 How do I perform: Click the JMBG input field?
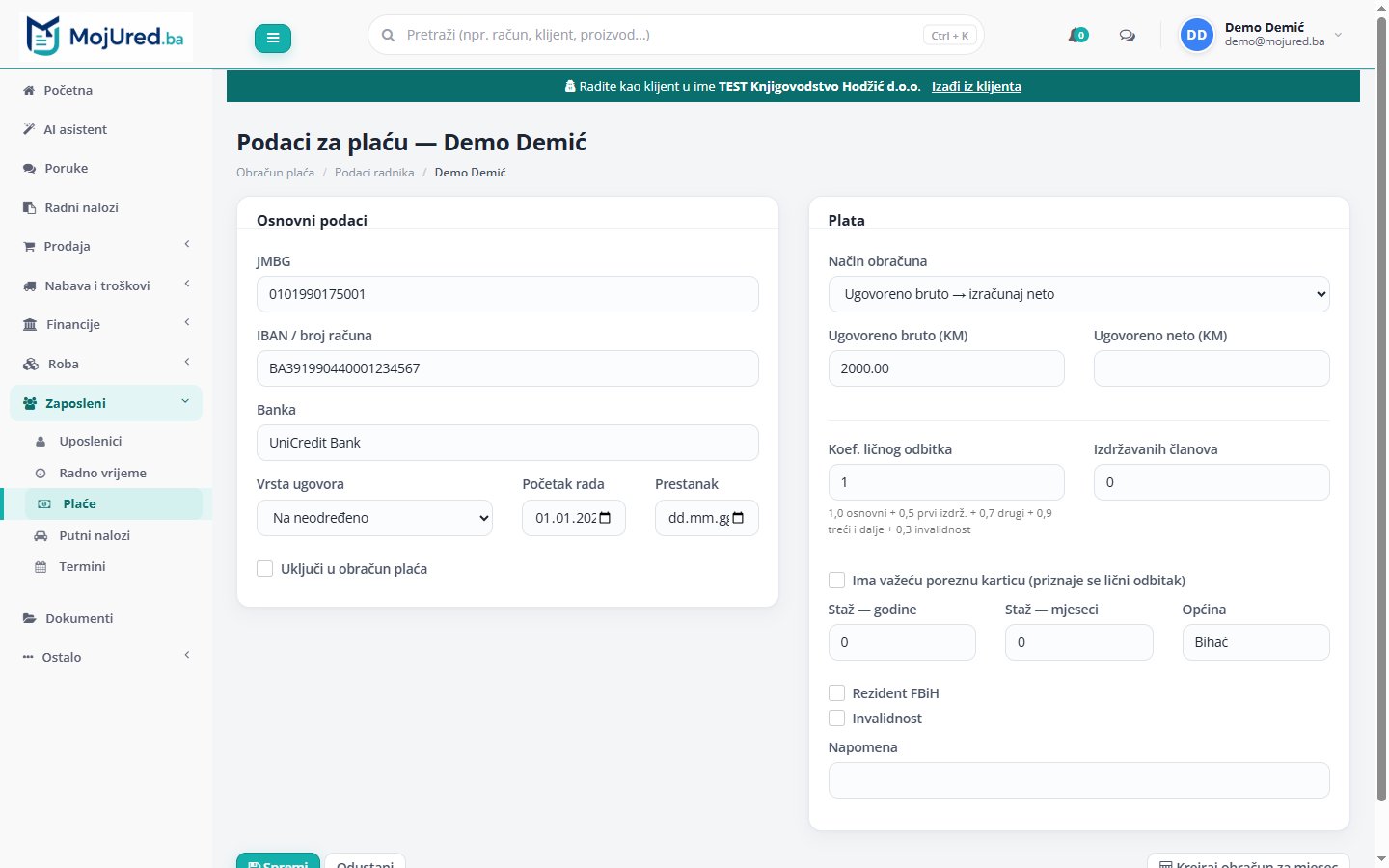point(507,294)
